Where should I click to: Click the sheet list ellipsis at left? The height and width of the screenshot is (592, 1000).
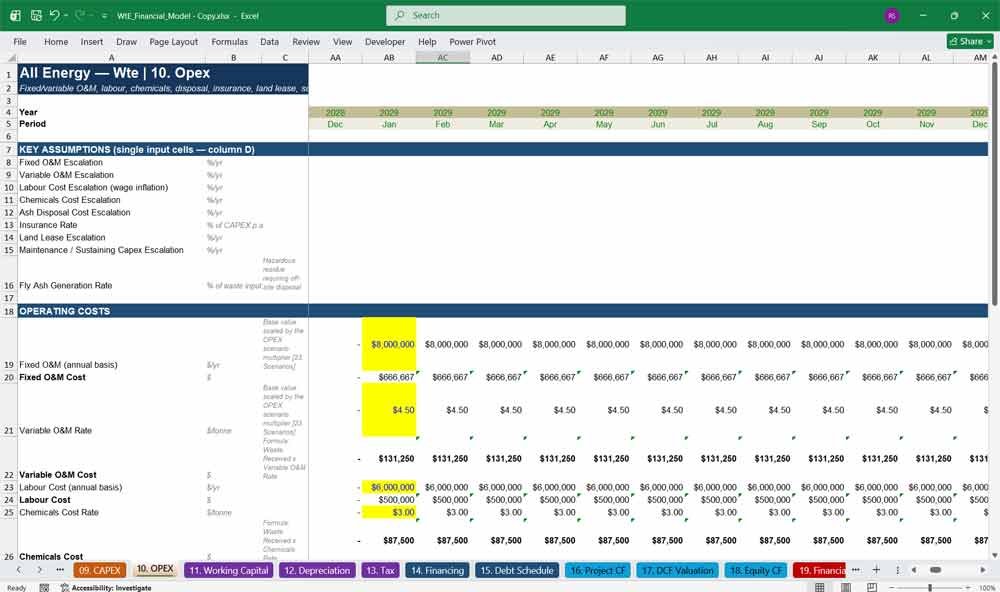click(60, 570)
